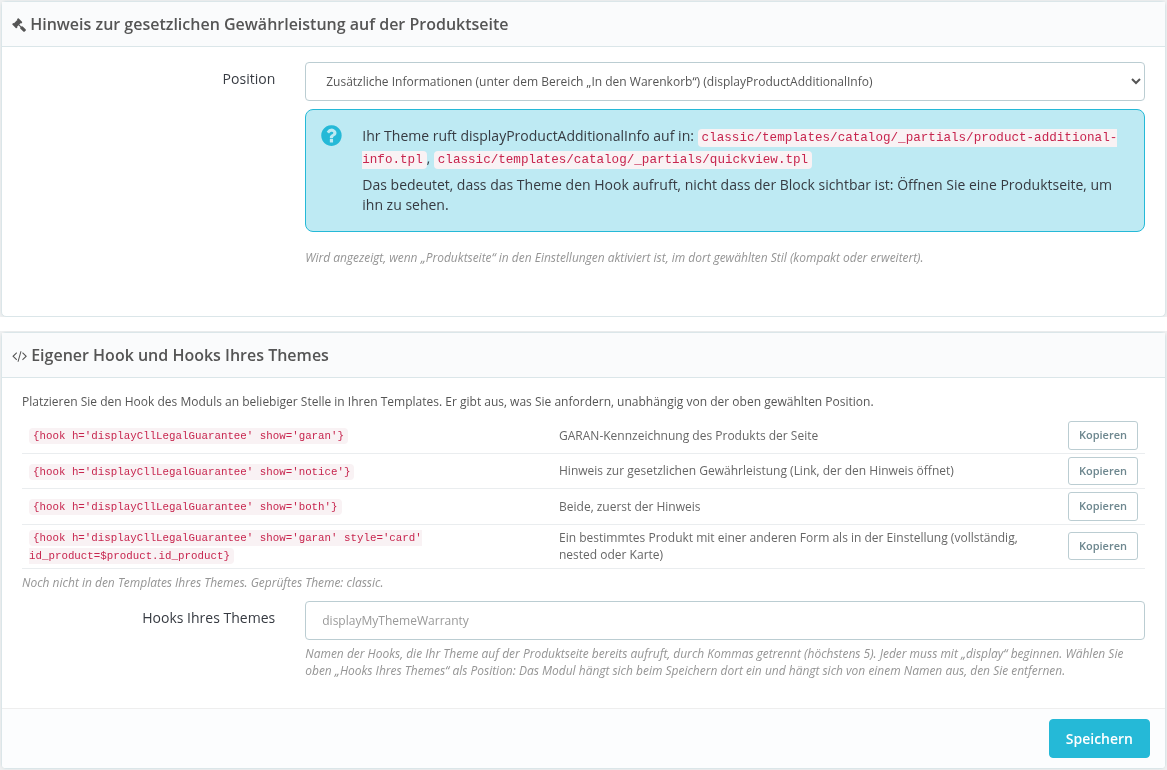
Task: Click the 'Noch nicht in den Templates' note
Action: tap(202, 583)
